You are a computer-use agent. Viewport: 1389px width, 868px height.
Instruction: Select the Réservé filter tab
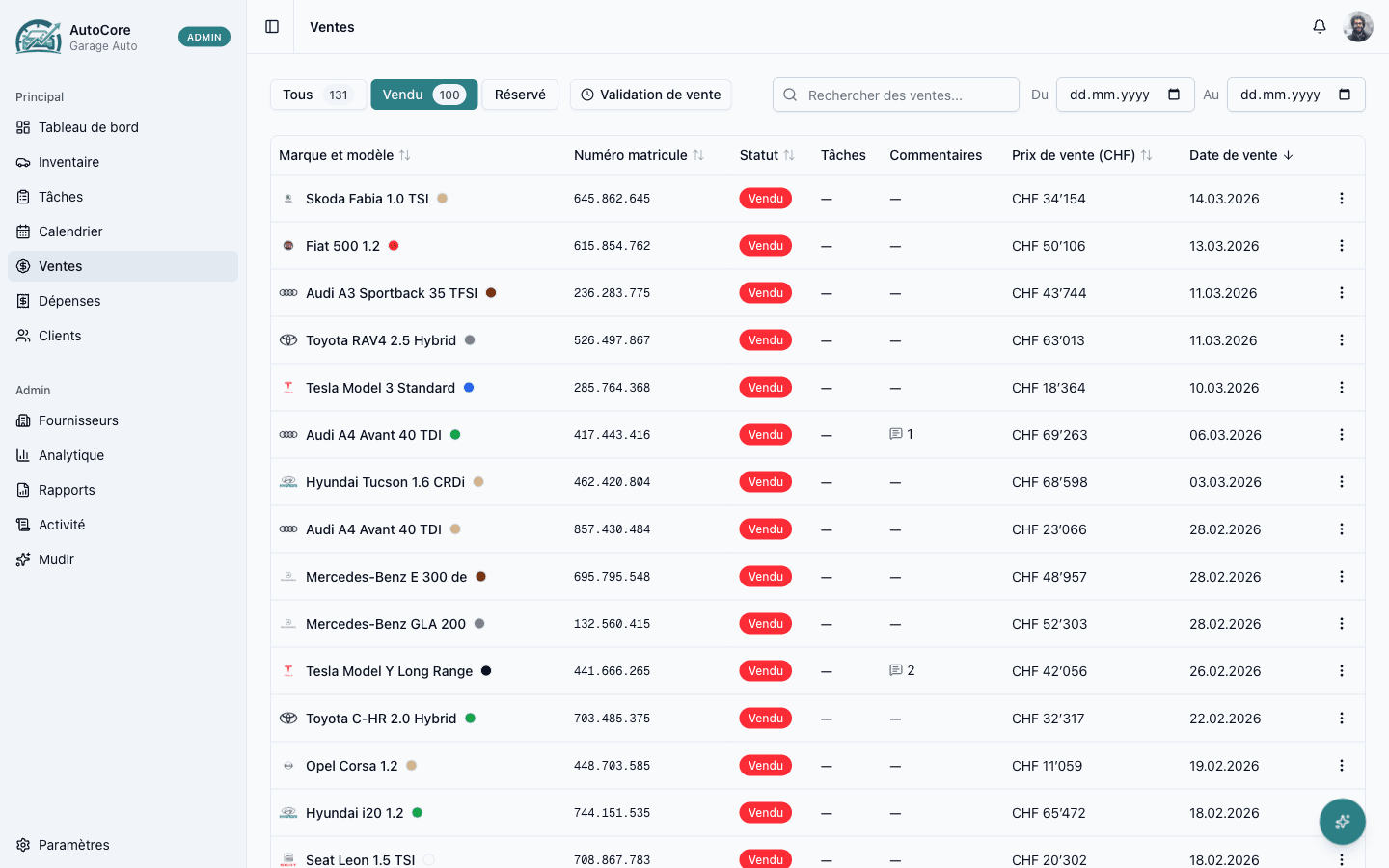click(520, 95)
